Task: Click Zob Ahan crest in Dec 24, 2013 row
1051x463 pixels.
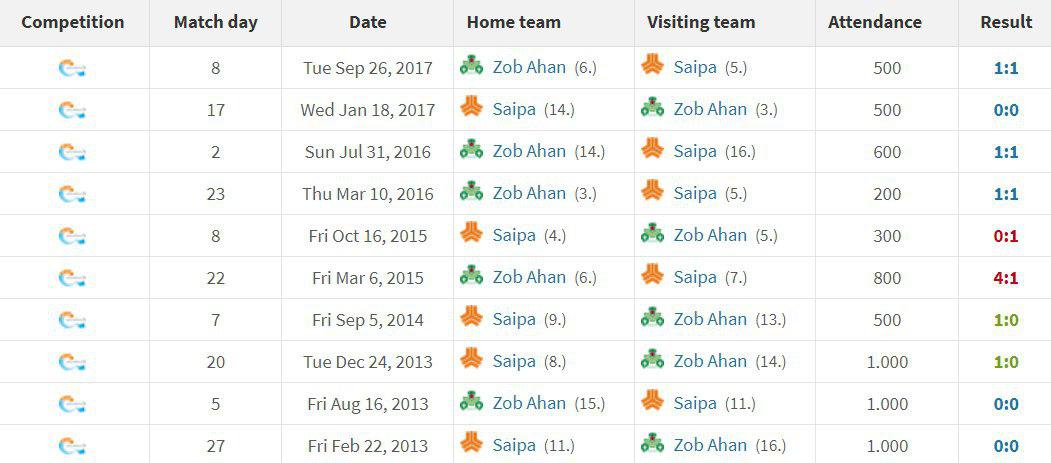Action: point(652,359)
